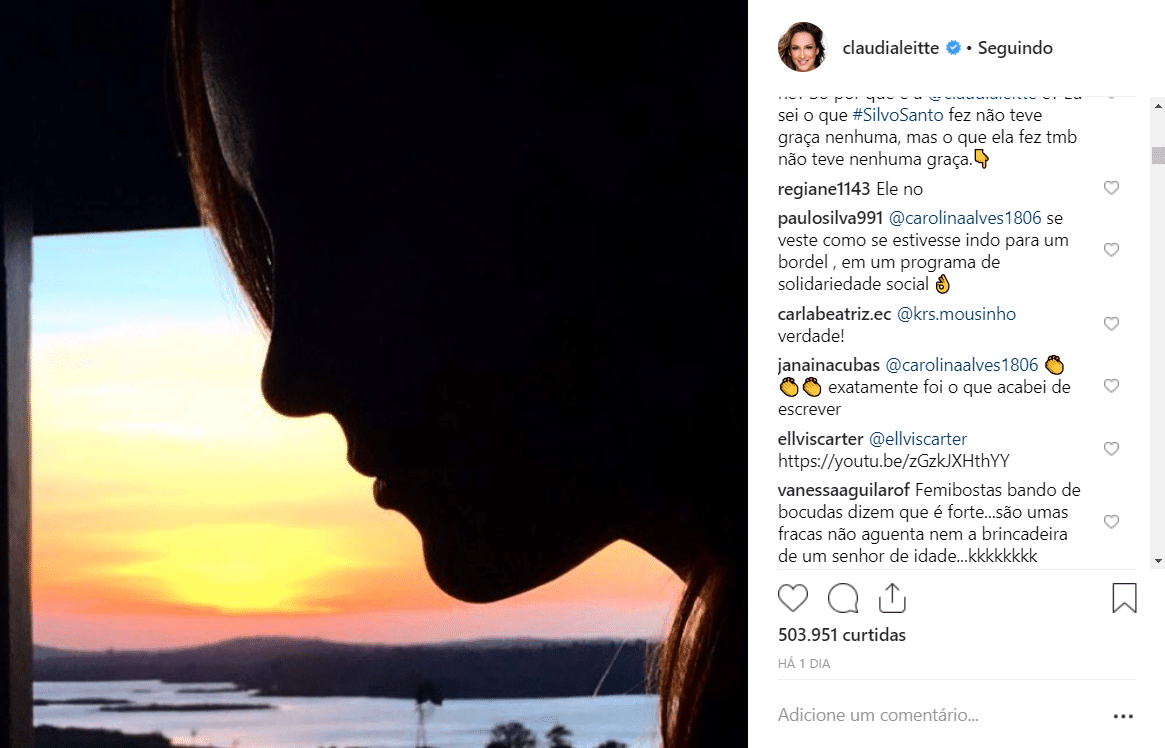The width and height of the screenshot is (1165, 748).
Task: Like vanessaaguilarof's comment heart icon
Action: pyautogui.click(x=1111, y=521)
